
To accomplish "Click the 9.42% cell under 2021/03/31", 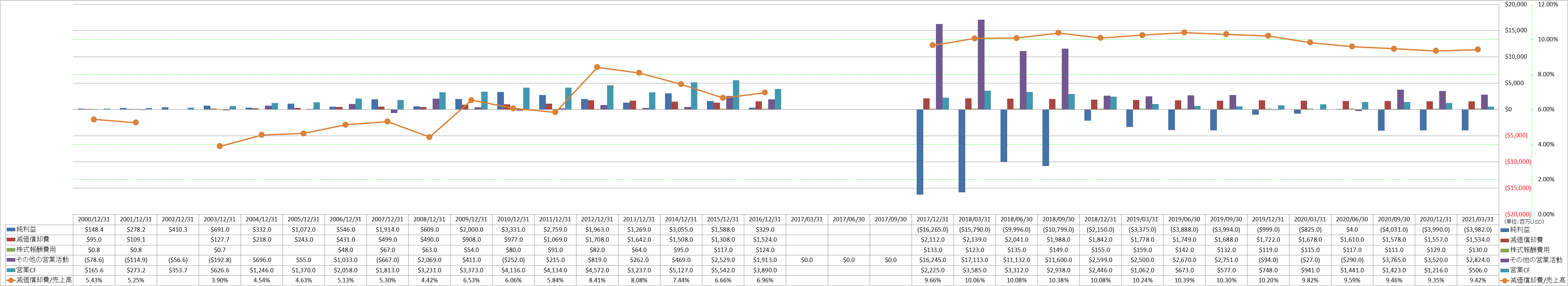I will (x=1477, y=281).
